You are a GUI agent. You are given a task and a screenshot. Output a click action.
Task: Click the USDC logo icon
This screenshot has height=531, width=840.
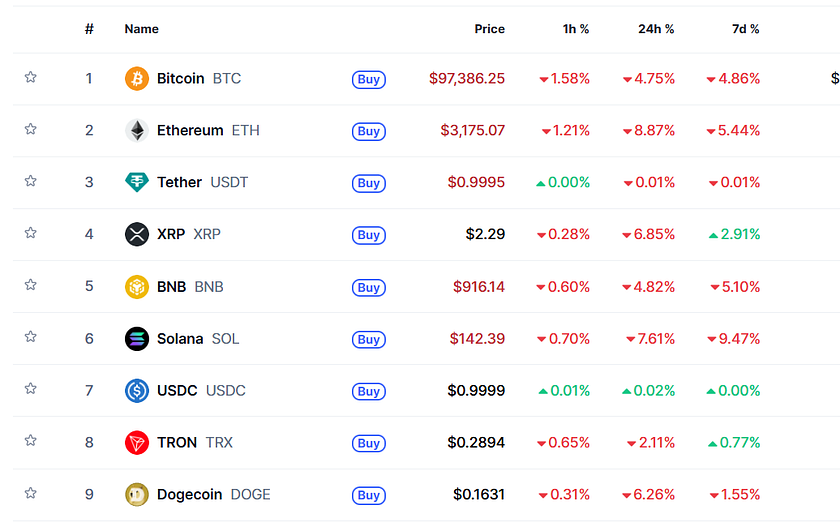click(x=137, y=391)
